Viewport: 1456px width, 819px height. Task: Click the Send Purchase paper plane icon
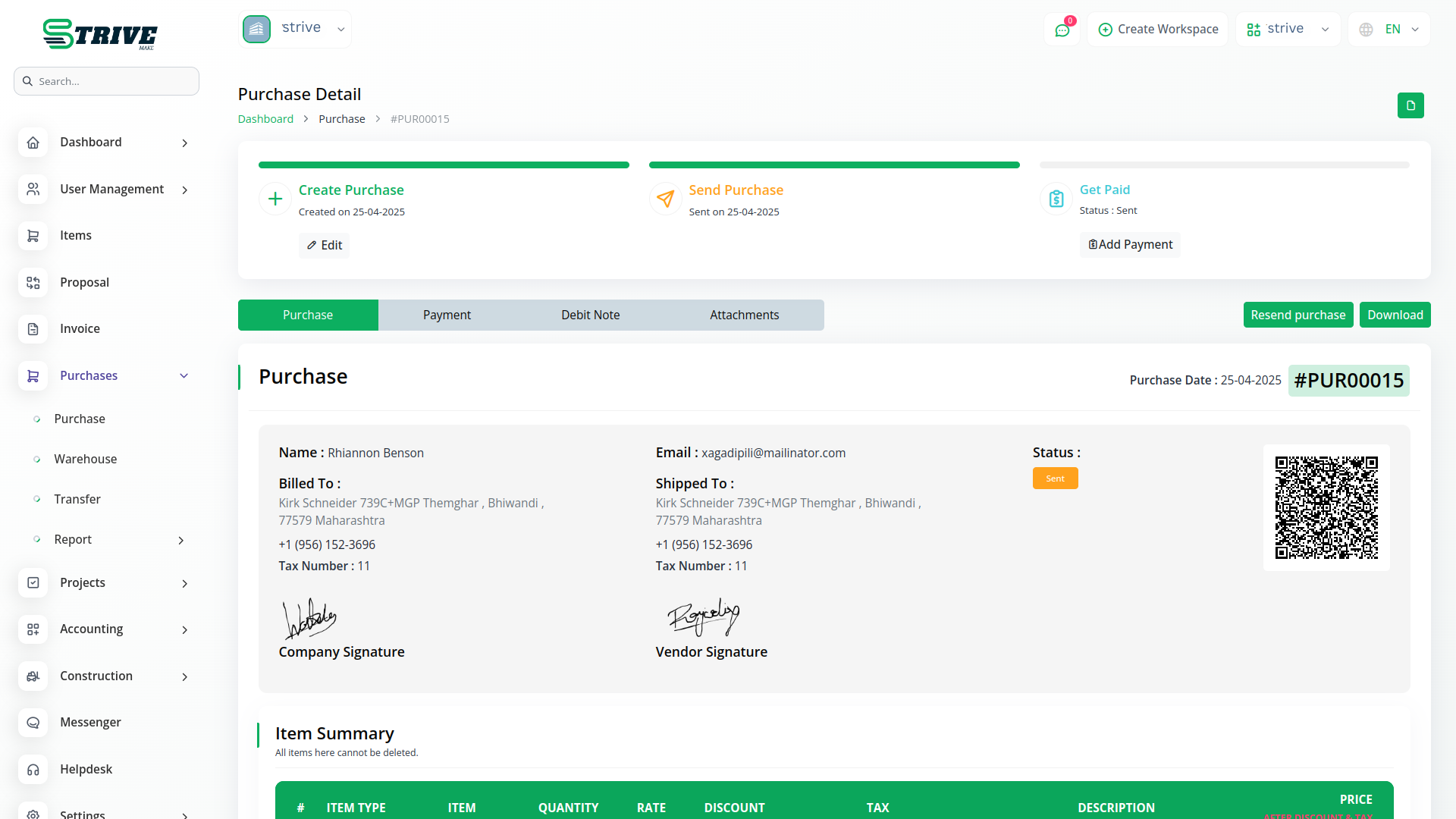(665, 199)
